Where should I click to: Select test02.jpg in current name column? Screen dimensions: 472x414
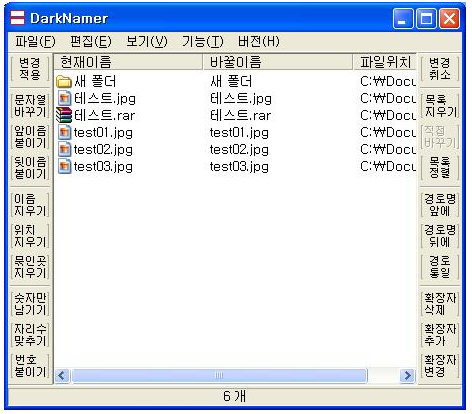[103, 150]
